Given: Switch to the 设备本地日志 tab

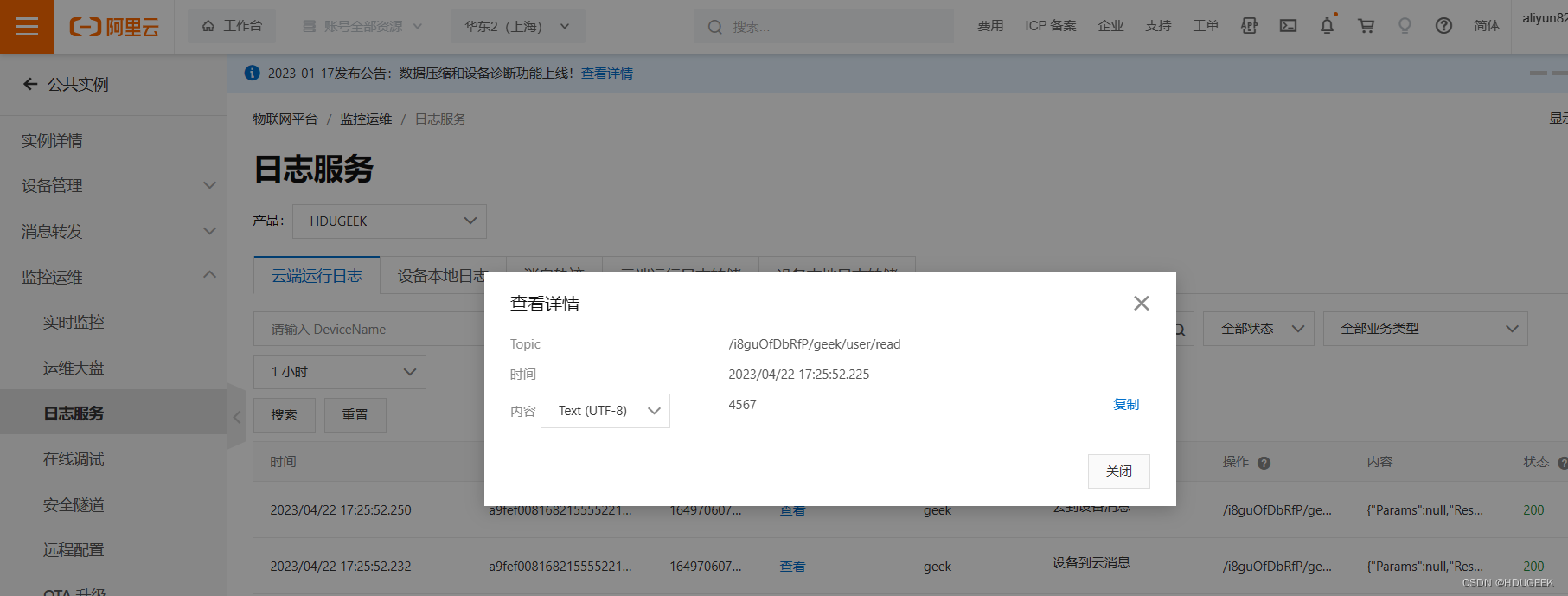Looking at the screenshot, I should (441, 275).
